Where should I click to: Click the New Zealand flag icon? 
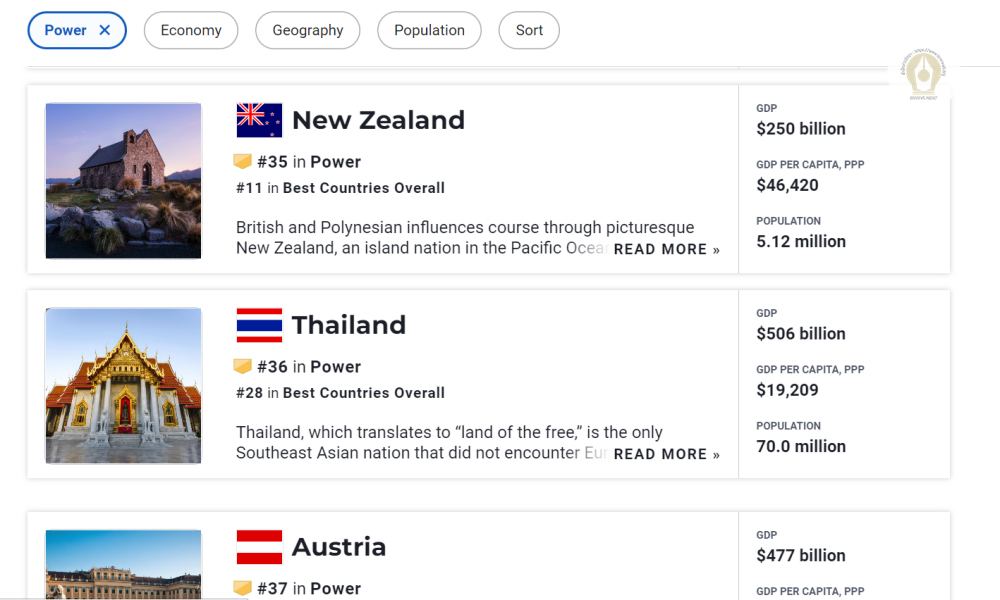[259, 120]
